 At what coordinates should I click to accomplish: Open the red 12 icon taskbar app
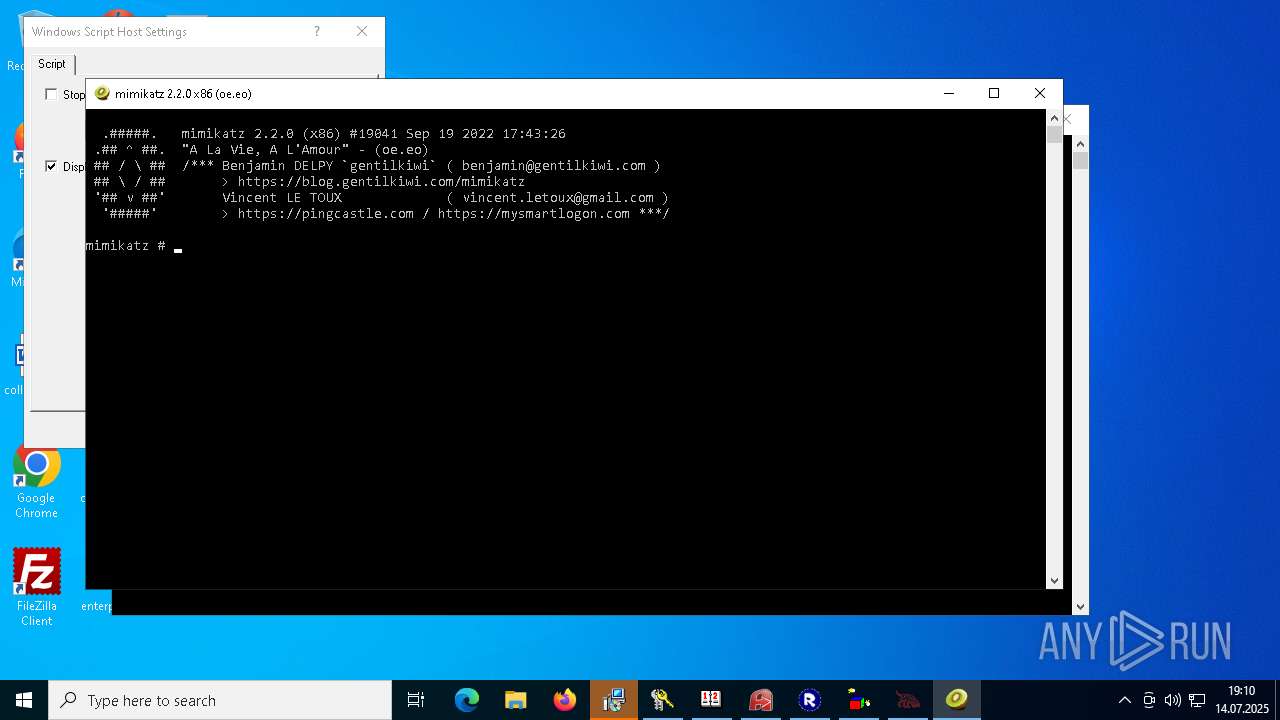pos(711,700)
